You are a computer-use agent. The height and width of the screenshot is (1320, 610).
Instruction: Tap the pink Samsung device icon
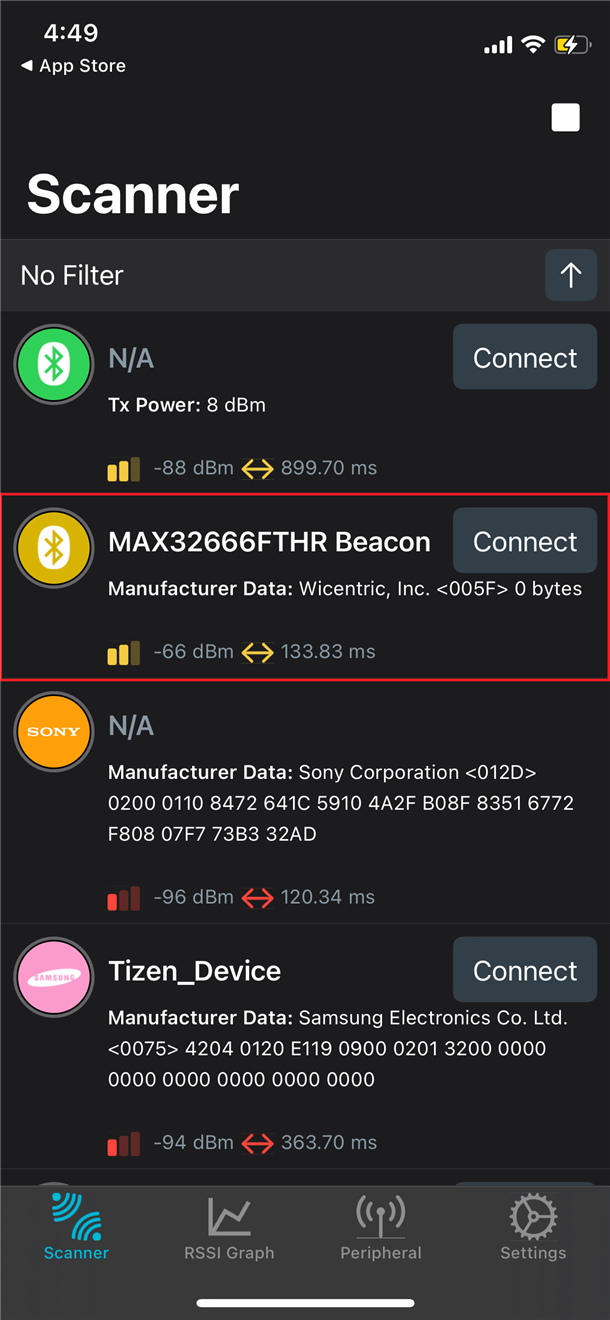(x=54, y=977)
